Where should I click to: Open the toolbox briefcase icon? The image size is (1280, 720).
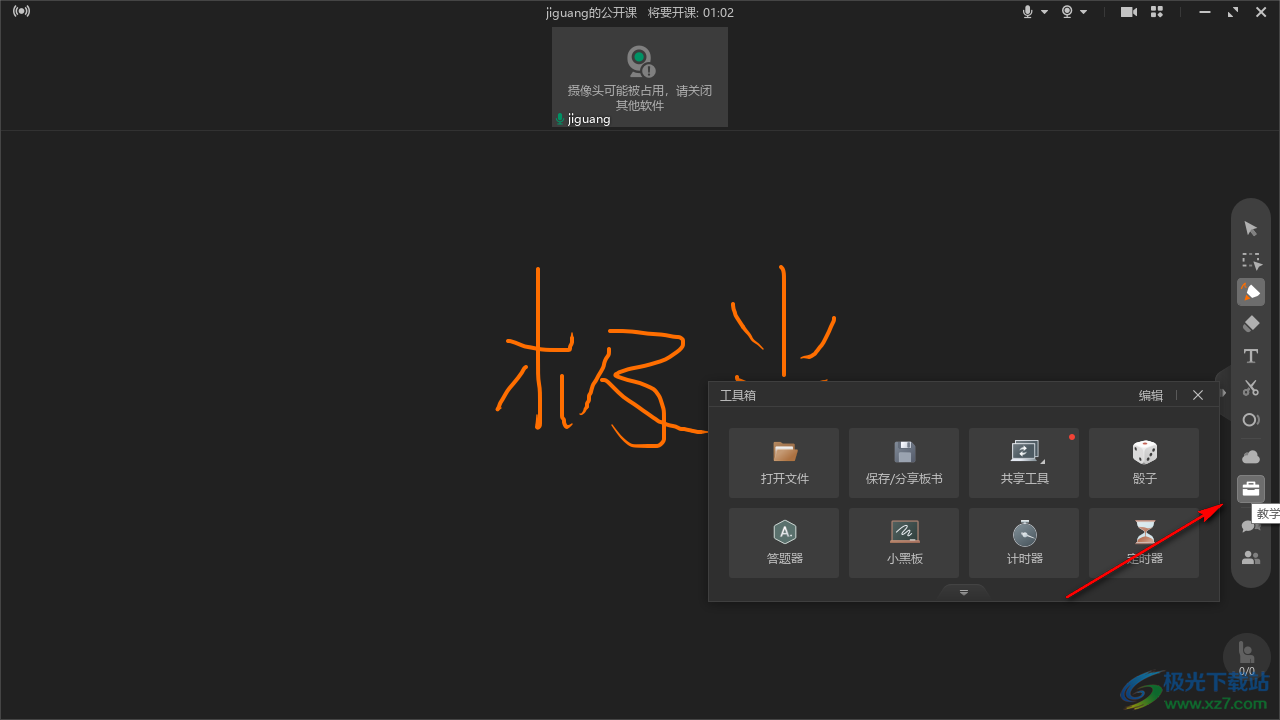tap(1251, 489)
